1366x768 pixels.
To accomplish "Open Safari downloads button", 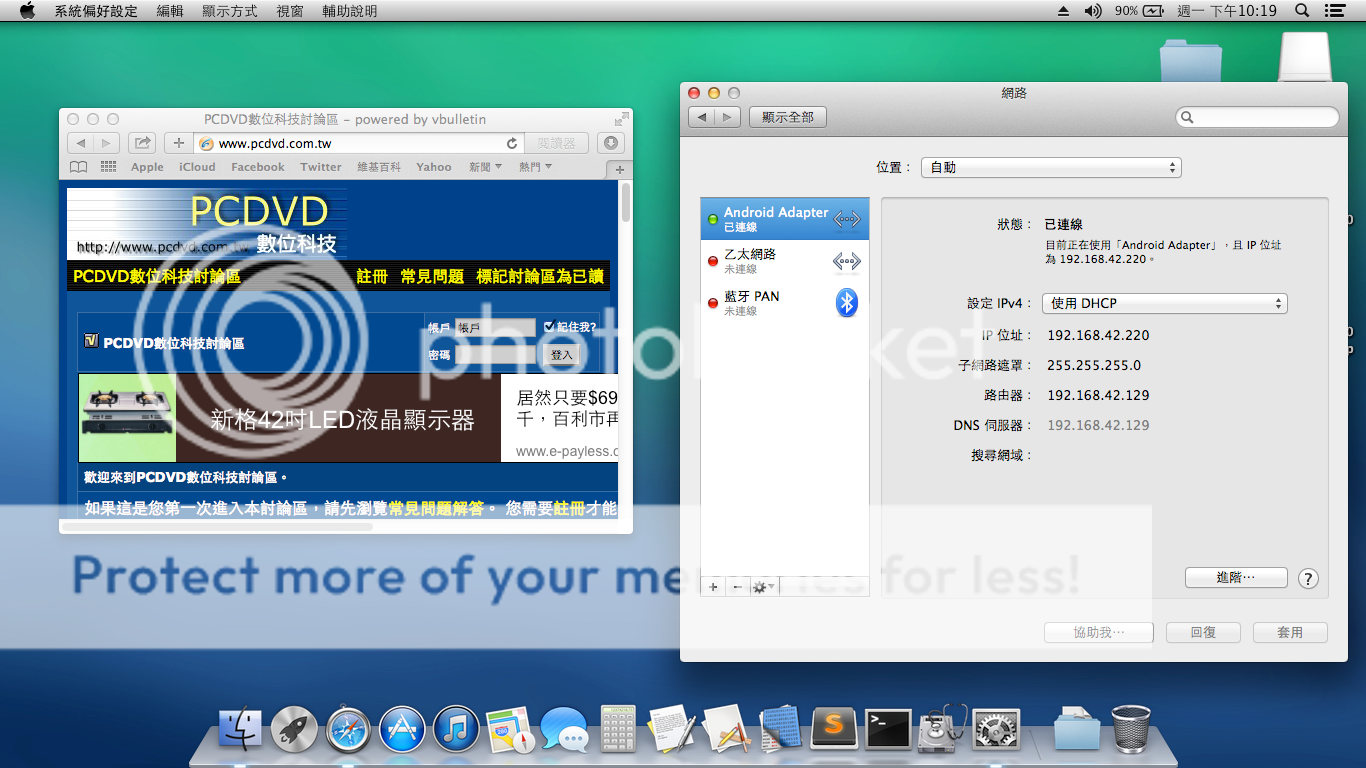I will pos(611,143).
